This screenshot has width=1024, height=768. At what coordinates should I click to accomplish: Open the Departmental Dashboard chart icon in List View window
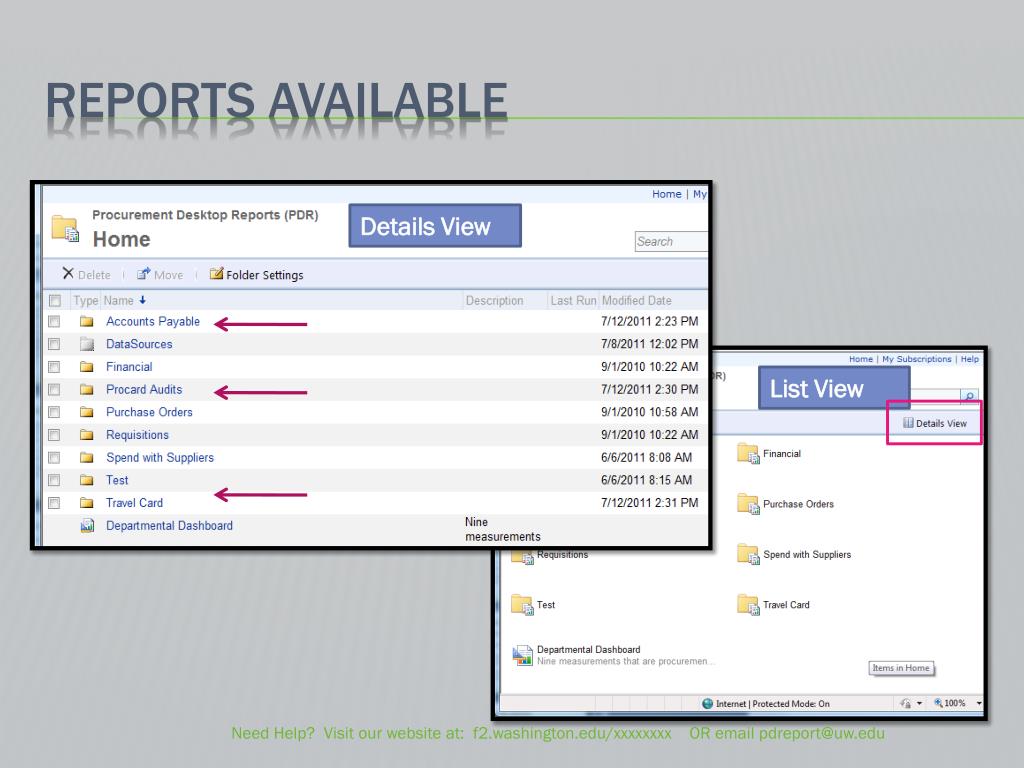pyautogui.click(x=522, y=655)
